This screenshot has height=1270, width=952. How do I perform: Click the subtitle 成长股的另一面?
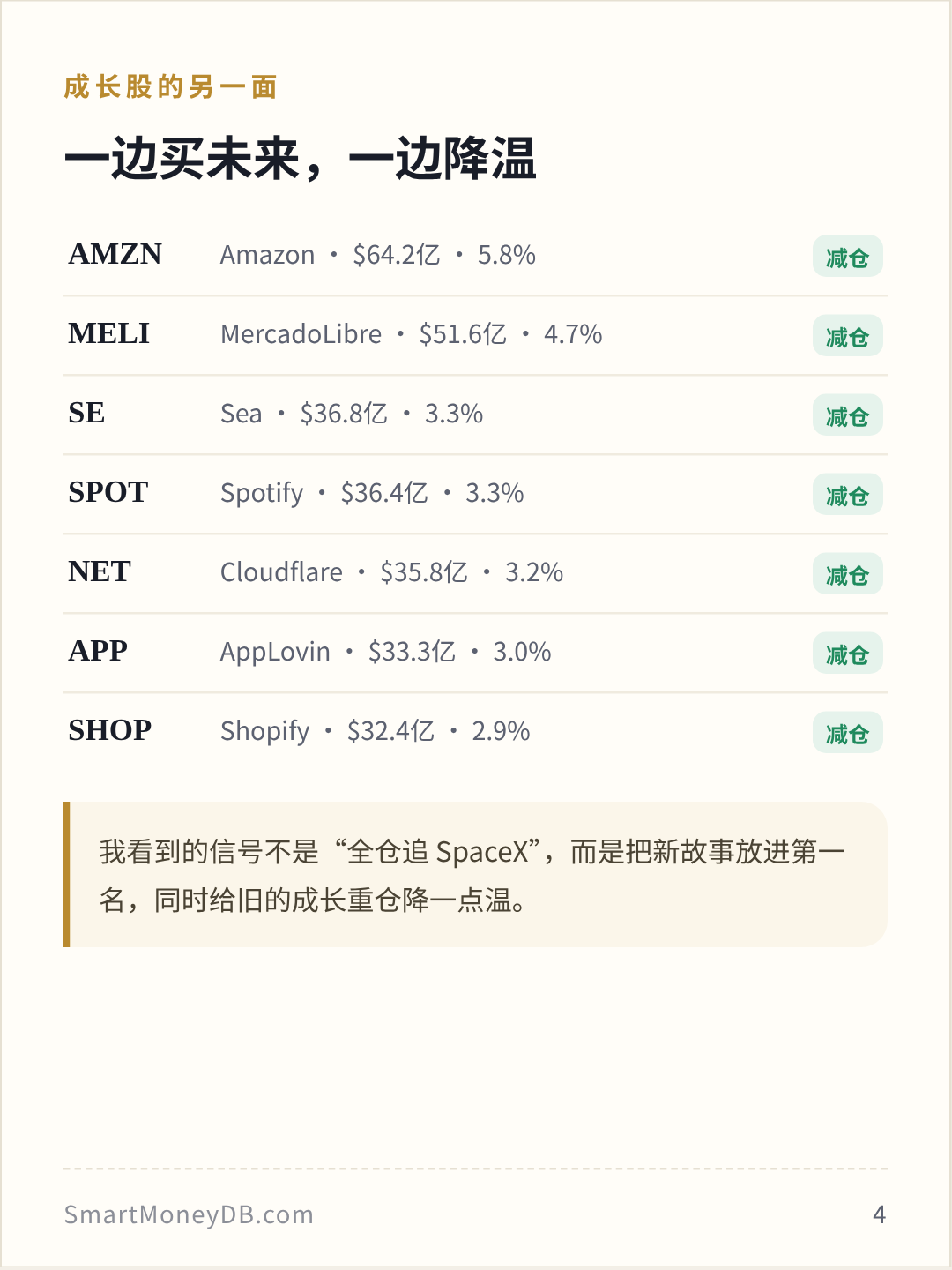click(x=171, y=87)
